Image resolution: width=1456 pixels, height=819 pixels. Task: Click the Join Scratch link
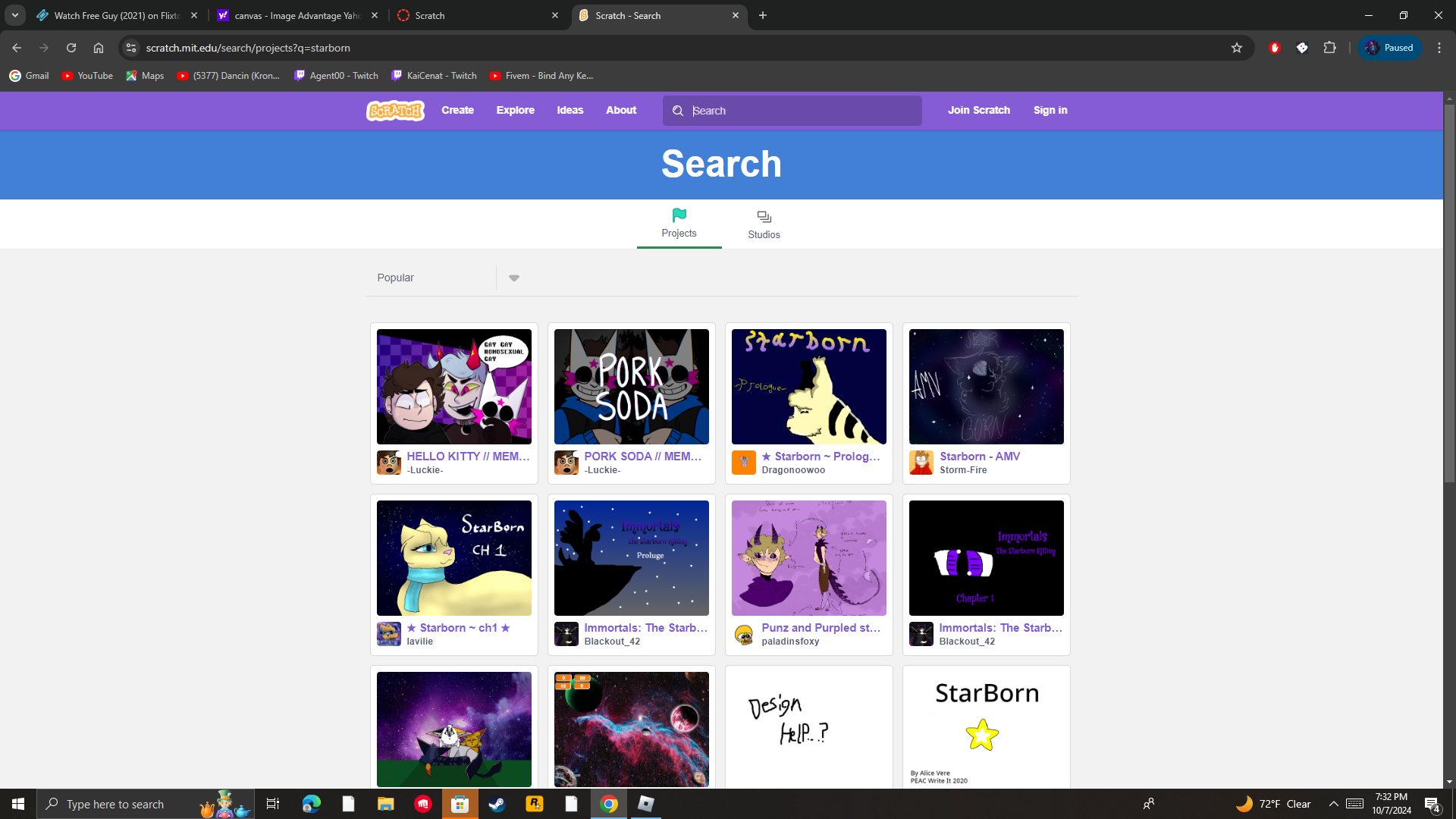click(978, 110)
